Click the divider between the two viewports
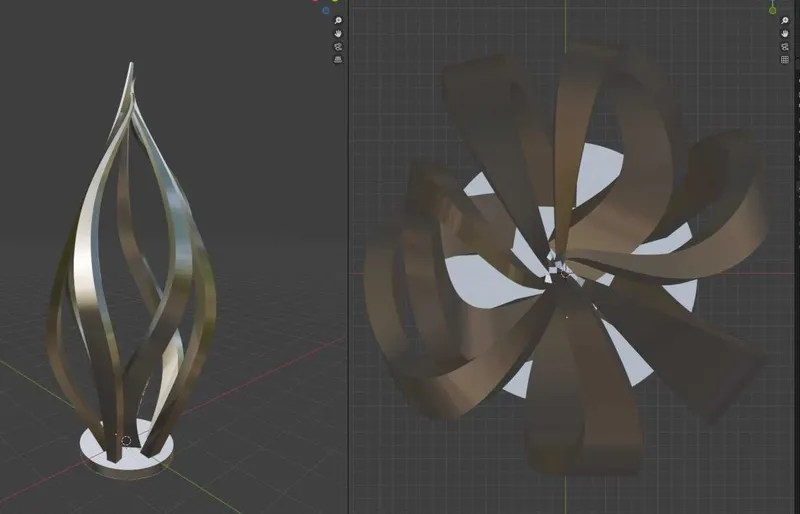 [x=348, y=257]
